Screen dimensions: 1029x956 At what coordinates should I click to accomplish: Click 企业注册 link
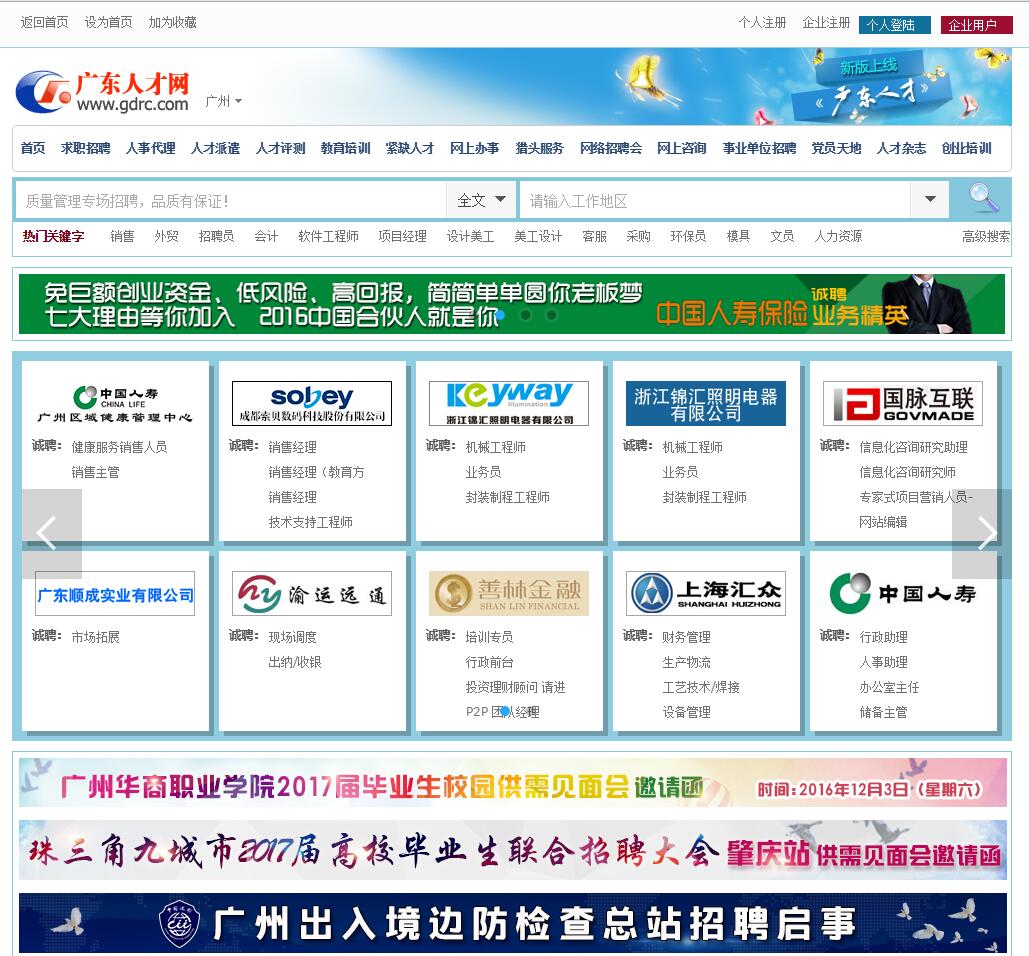coord(826,22)
